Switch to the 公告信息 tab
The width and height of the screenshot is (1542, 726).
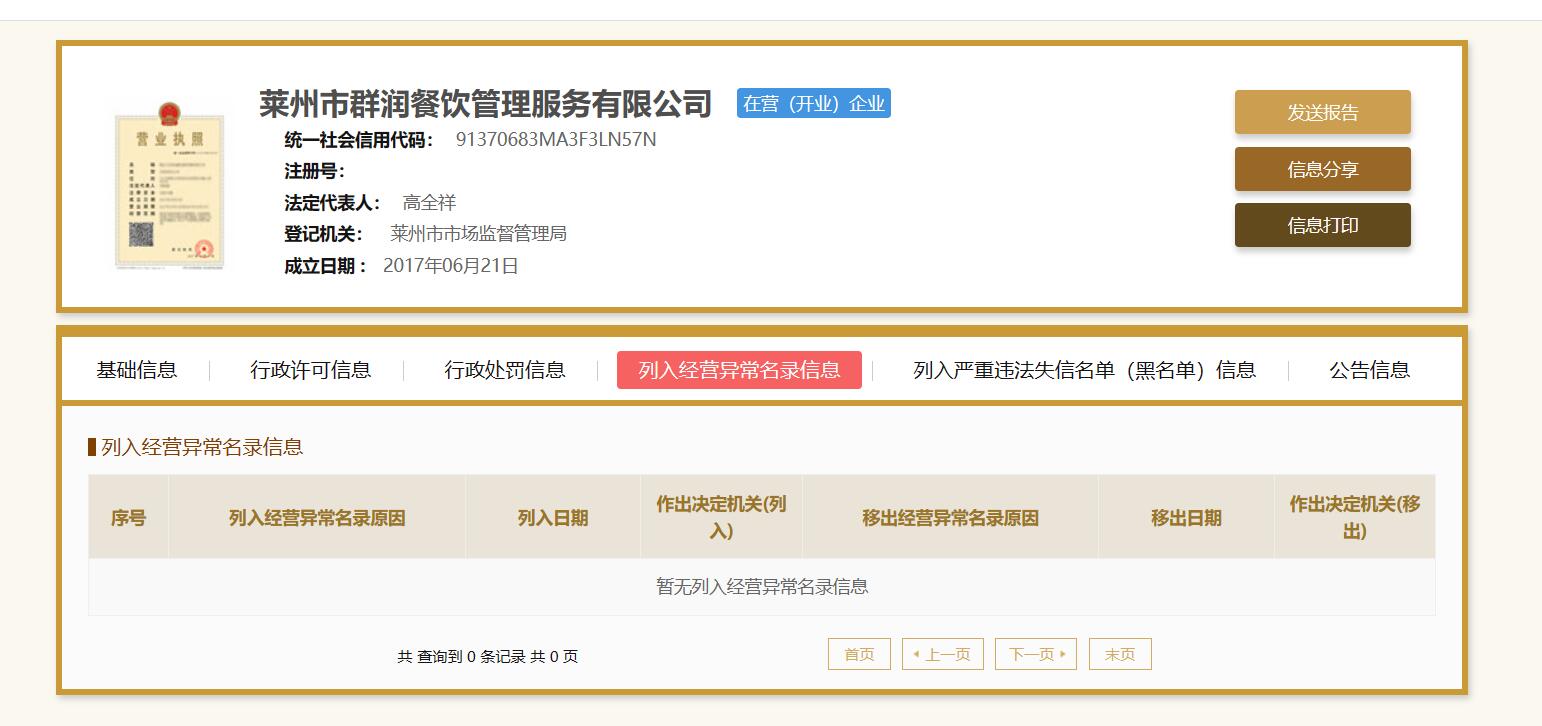tap(1369, 370)
